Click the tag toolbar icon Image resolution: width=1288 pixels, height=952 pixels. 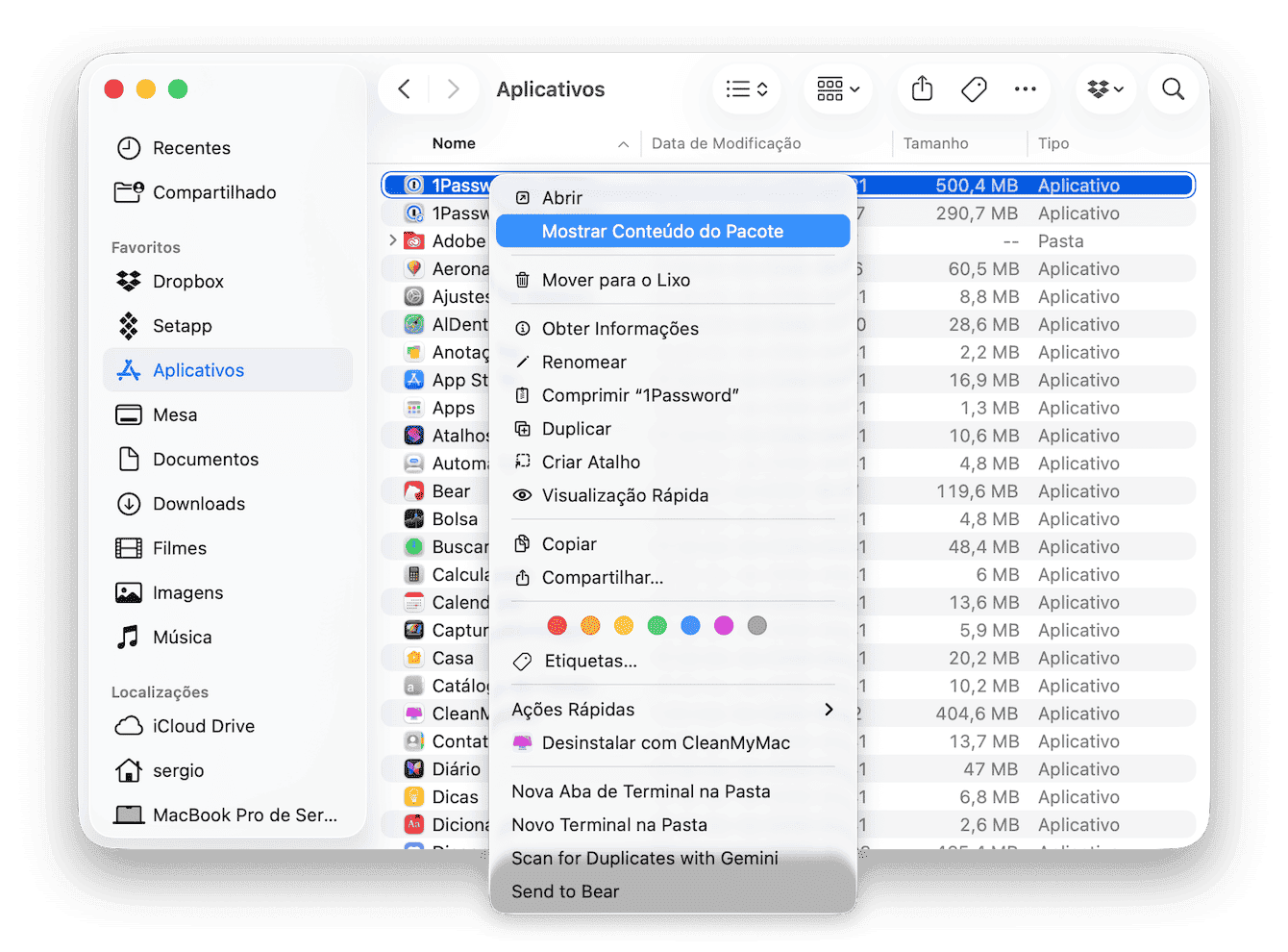coord(974,89)
